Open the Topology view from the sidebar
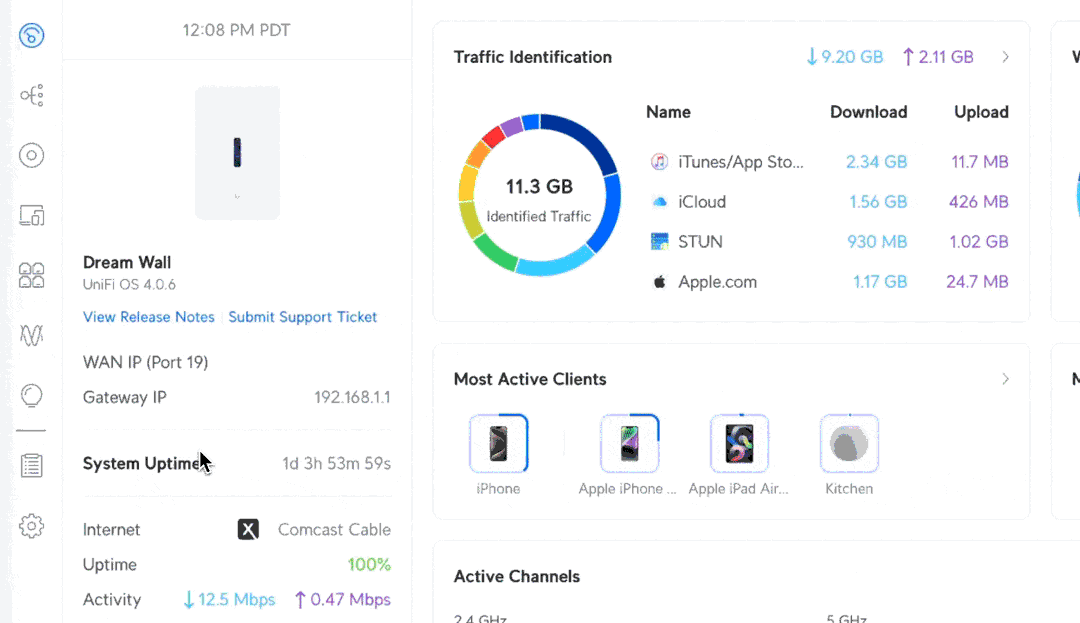The height and width of the screenshot is (623, 1080). (x=32, y=96)
